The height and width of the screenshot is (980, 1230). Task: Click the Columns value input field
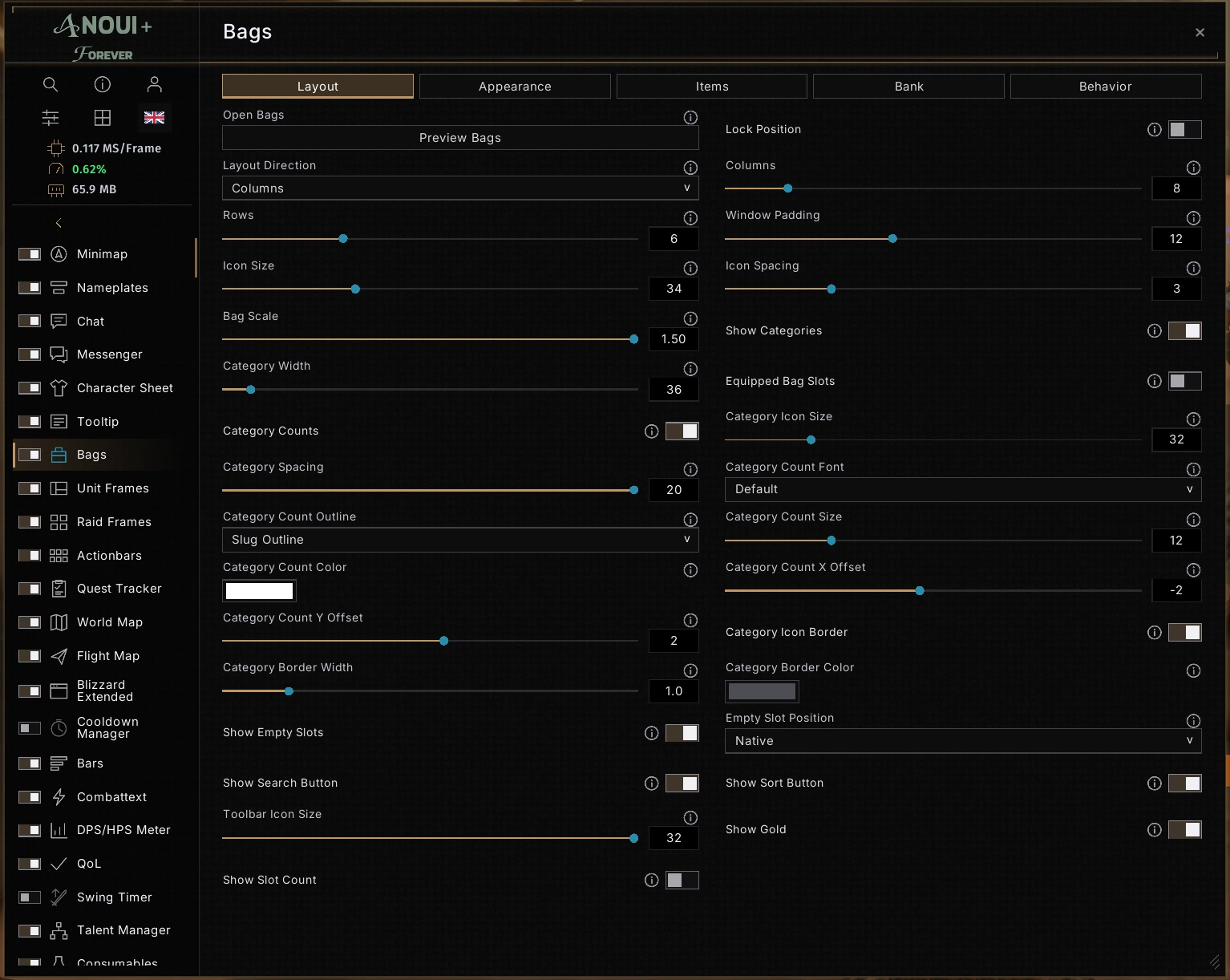tap(1176, 188)
